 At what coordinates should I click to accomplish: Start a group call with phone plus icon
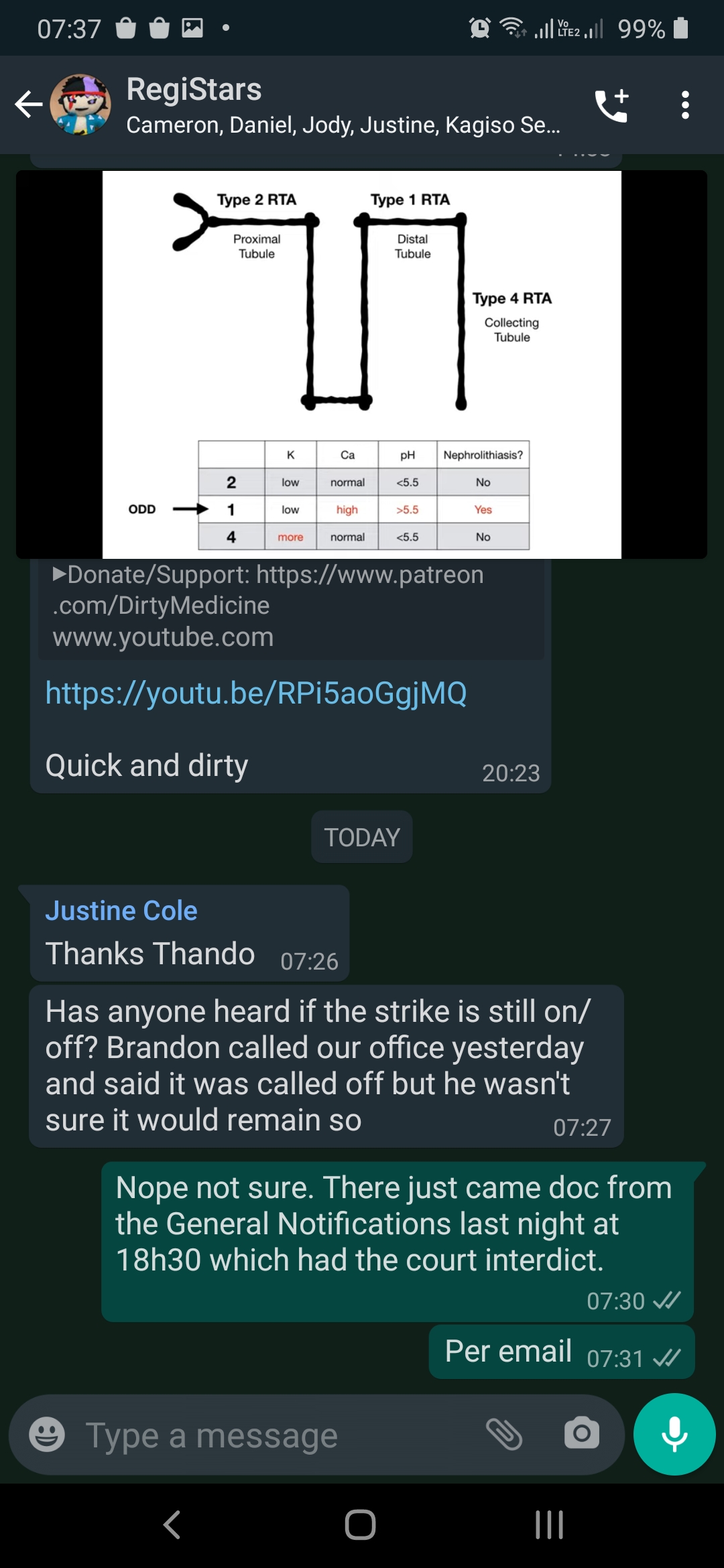point(611,105)
